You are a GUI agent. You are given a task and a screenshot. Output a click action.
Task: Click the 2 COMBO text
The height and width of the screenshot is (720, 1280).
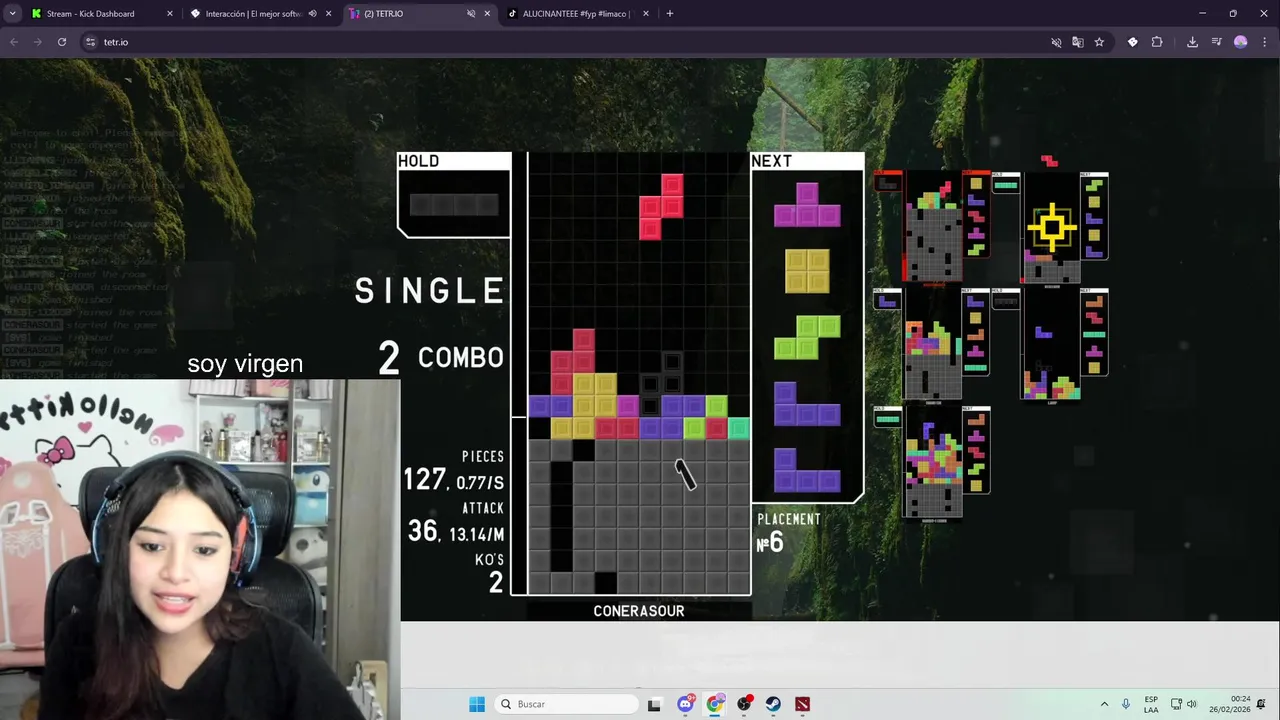[441, 358]
